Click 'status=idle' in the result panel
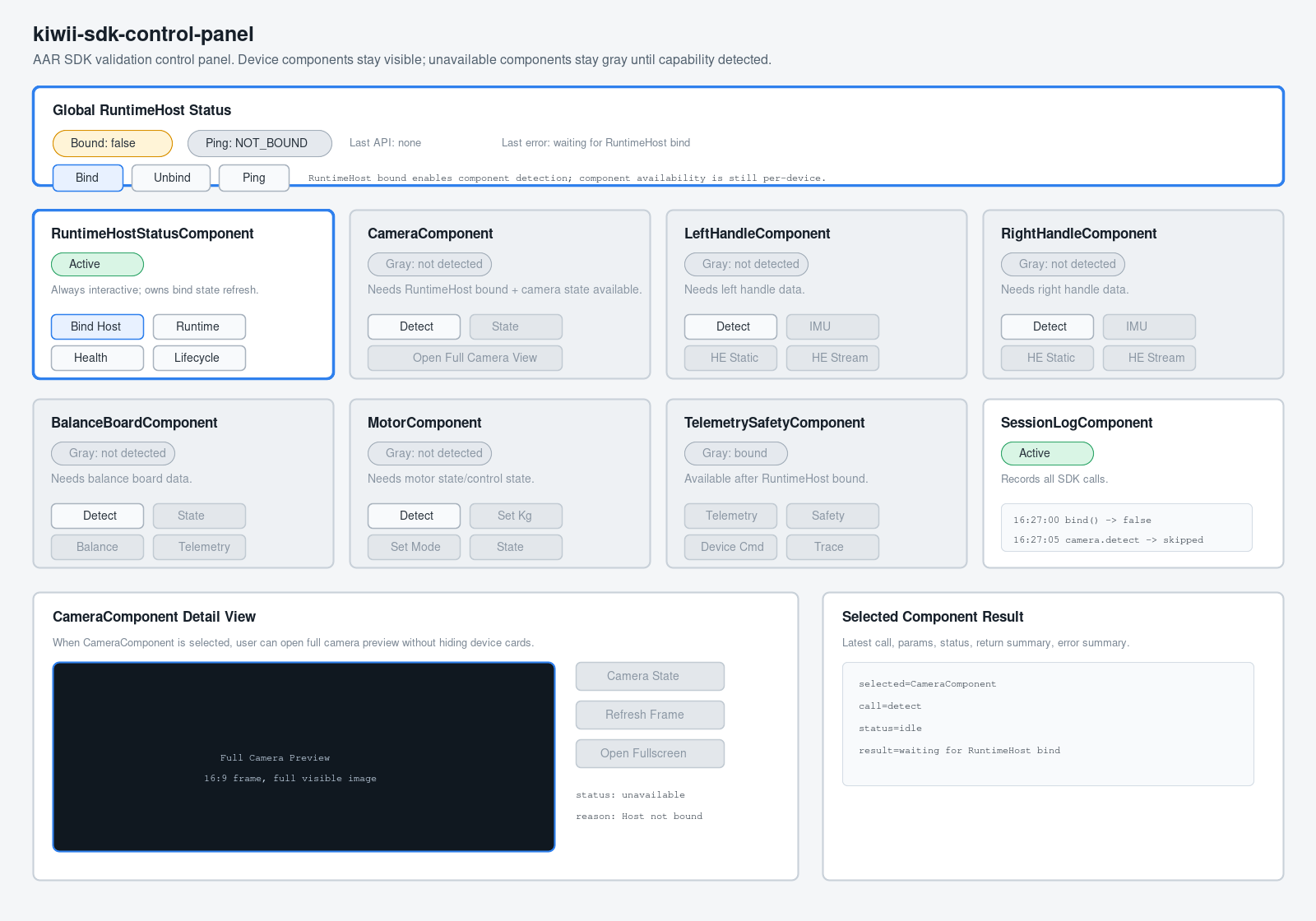Image resolution: width=1316 pixels, height=921 pixels. (890, 728)
